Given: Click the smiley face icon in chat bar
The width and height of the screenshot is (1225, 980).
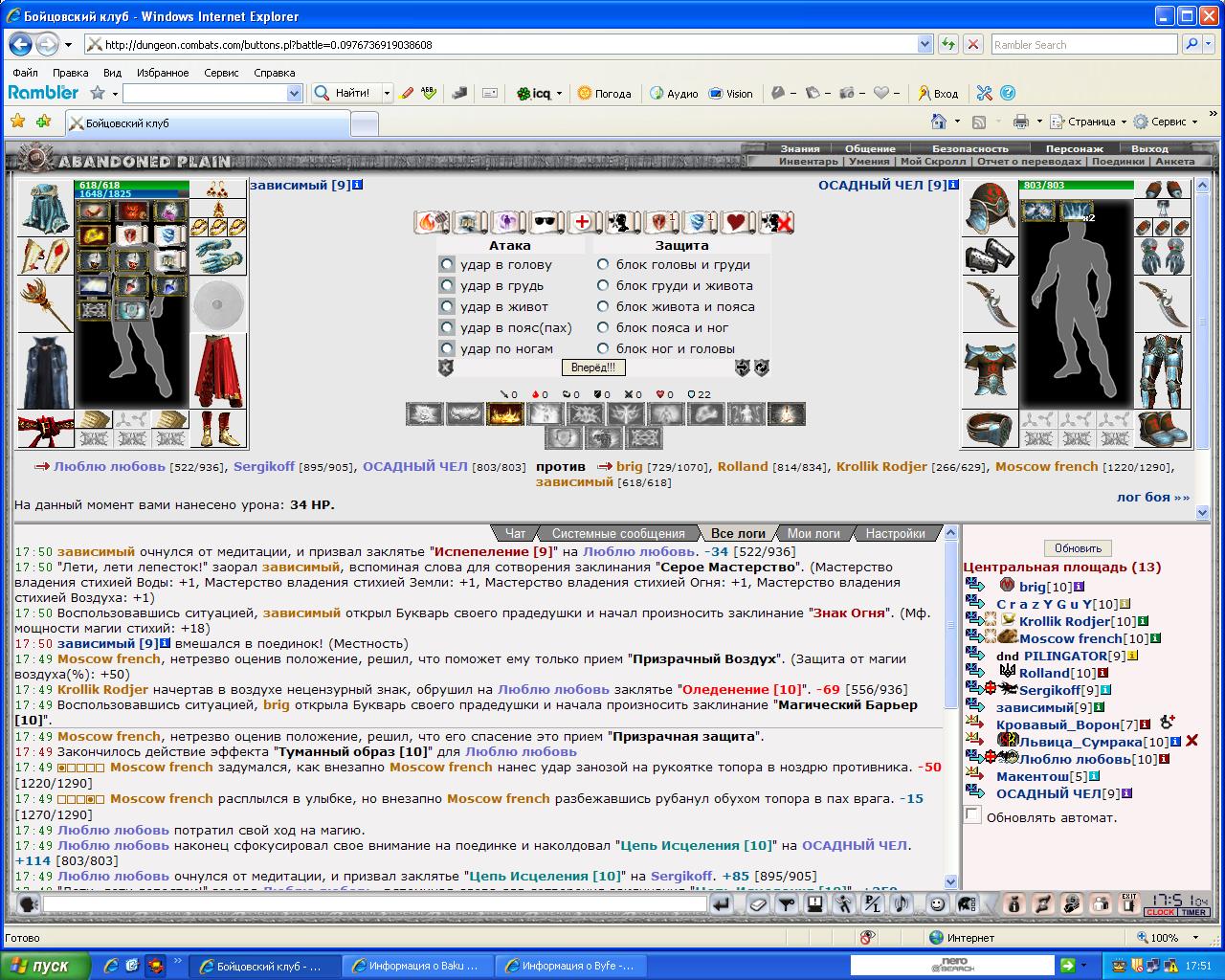Looking at the screenshot, I should coord(938,903).
